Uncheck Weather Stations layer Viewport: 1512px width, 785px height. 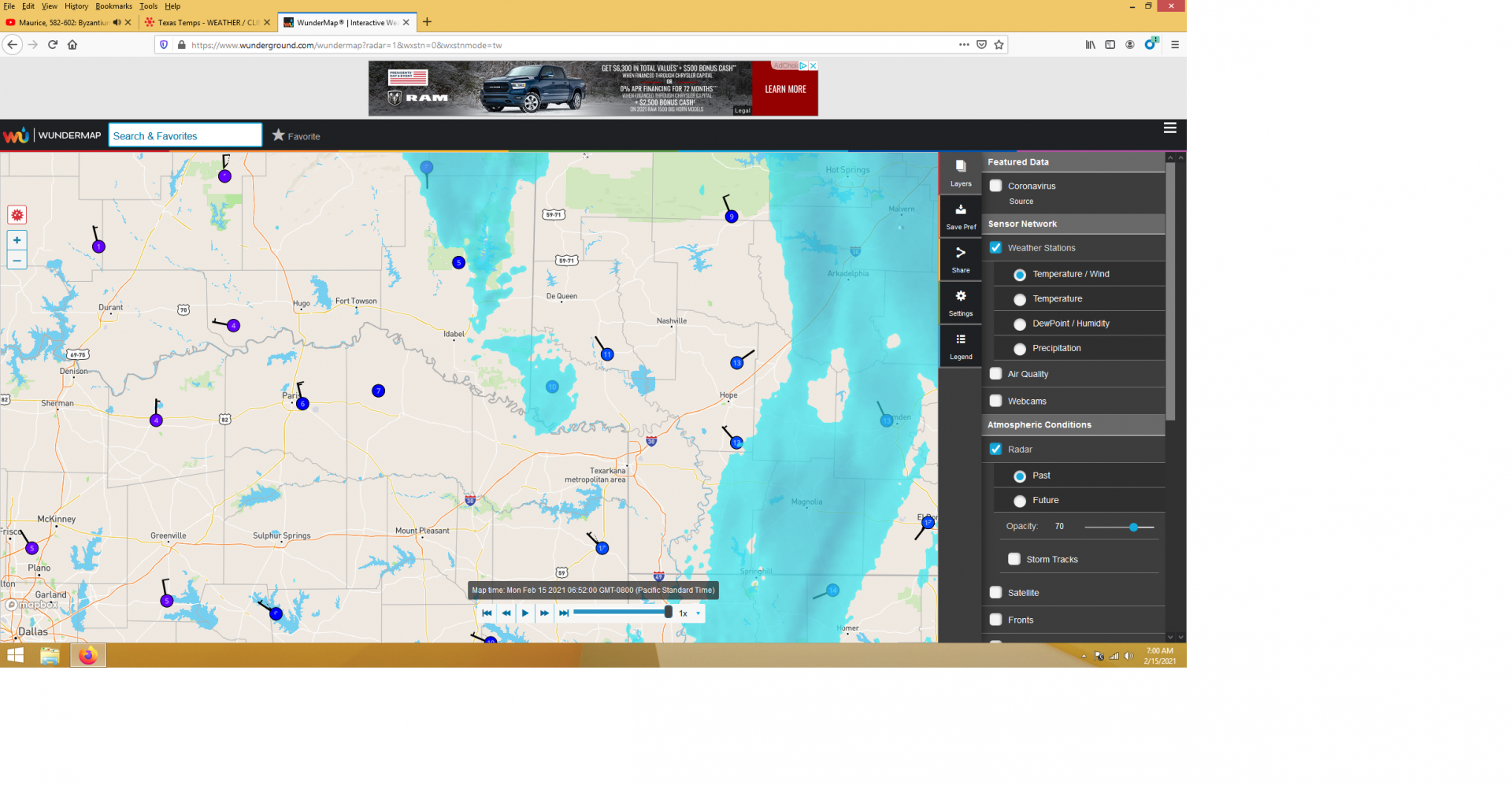(995, 247)
